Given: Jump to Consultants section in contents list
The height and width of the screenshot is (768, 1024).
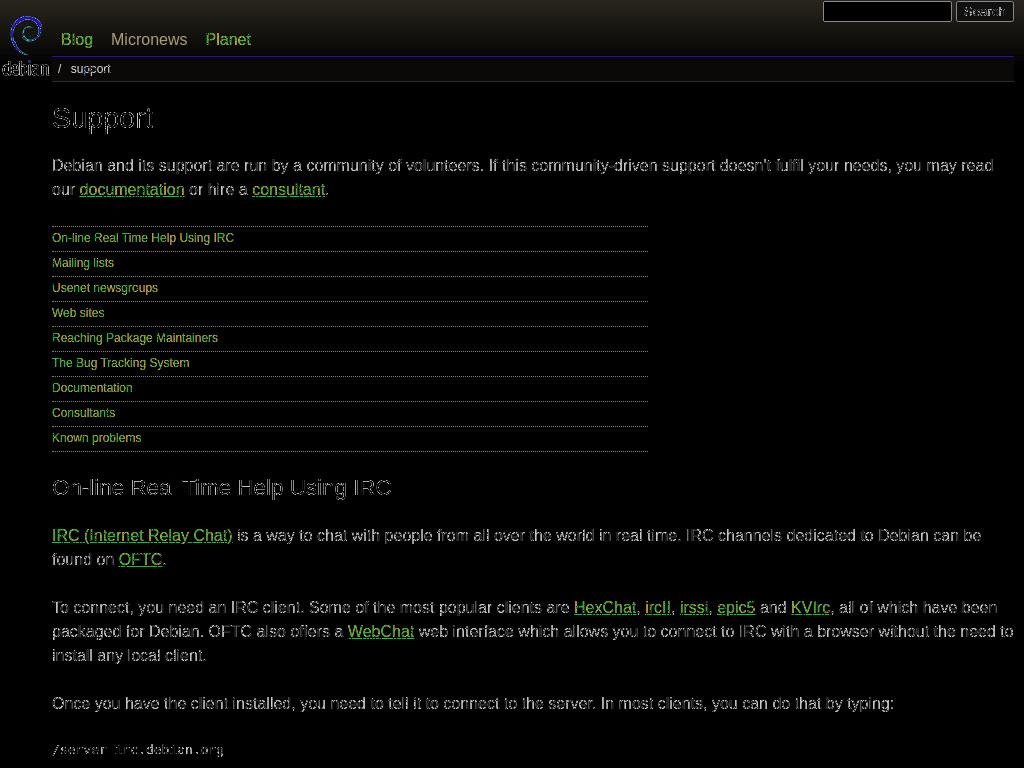Looking at the screenshot, I should click(84, 413).
